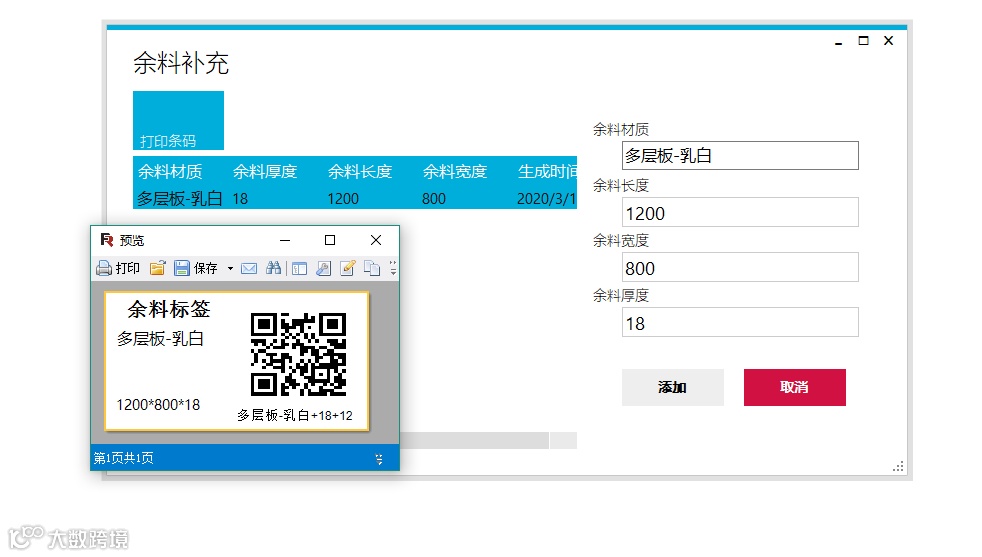Maximize the 预览 preview window
982x557 pixels.
330,240
